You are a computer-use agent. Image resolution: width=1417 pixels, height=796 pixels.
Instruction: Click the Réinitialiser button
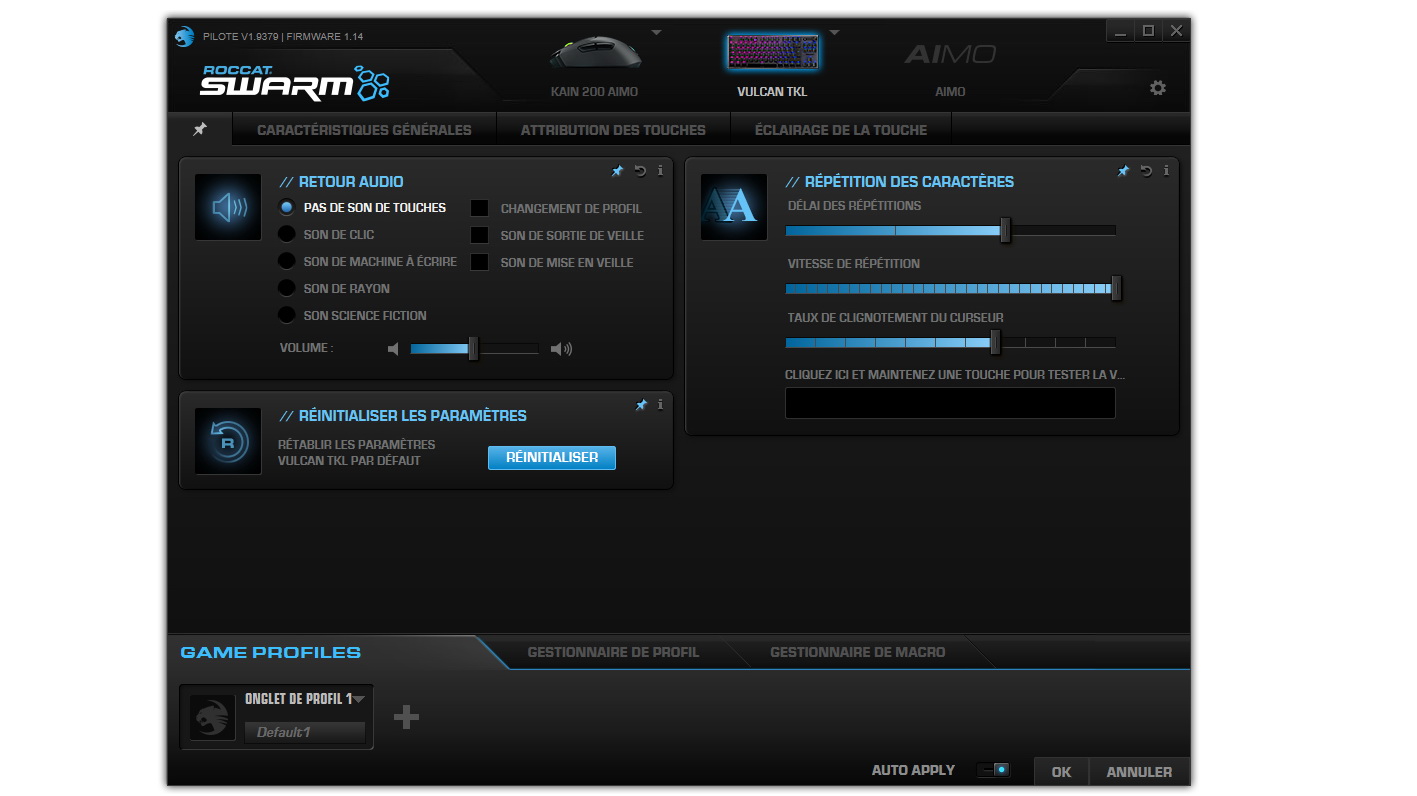point(551,457)
